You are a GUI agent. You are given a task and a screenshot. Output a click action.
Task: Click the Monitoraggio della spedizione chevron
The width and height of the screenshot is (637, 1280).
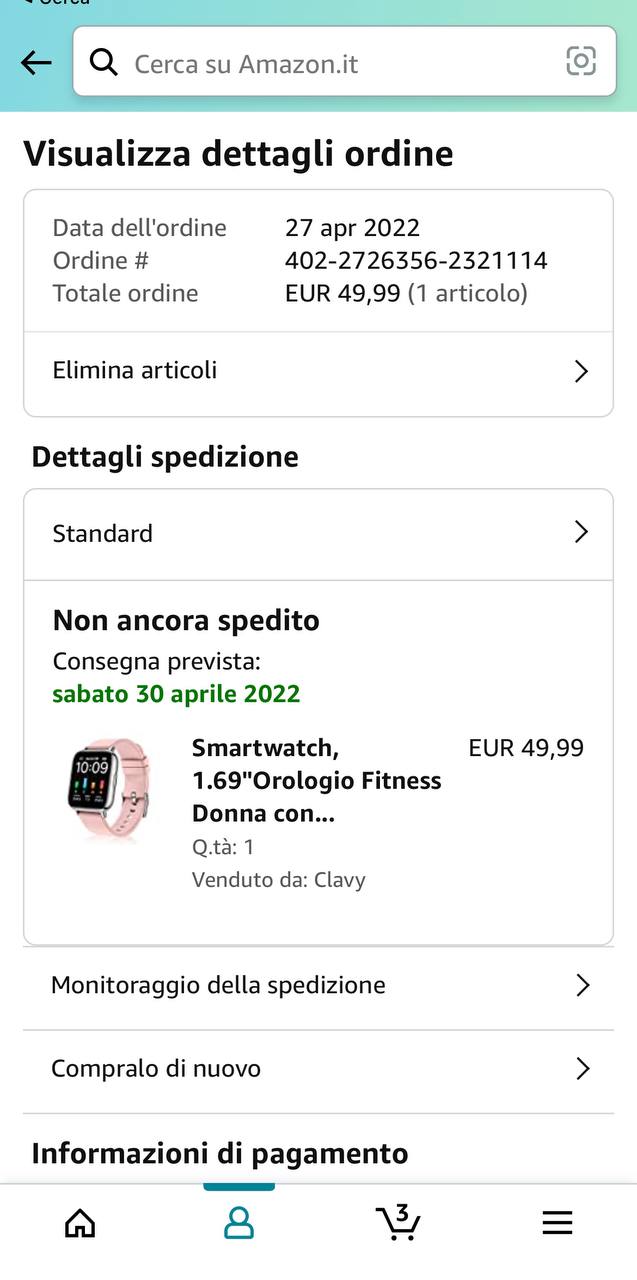pyautogui.click(x=583, y=986)
